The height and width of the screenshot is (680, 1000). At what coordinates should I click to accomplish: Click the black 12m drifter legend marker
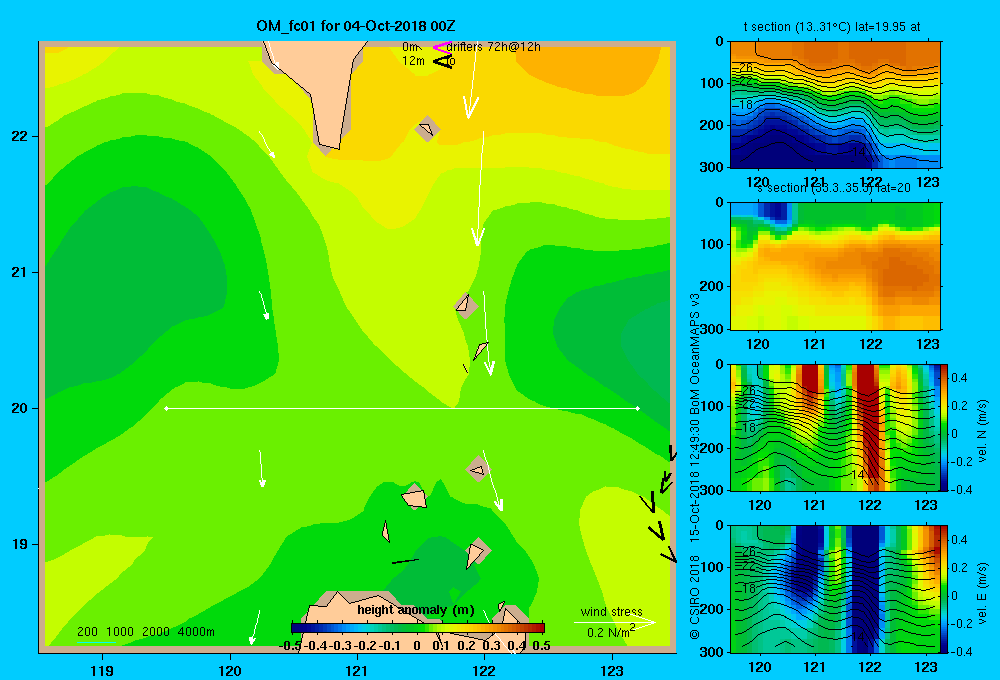click(443, 61)
